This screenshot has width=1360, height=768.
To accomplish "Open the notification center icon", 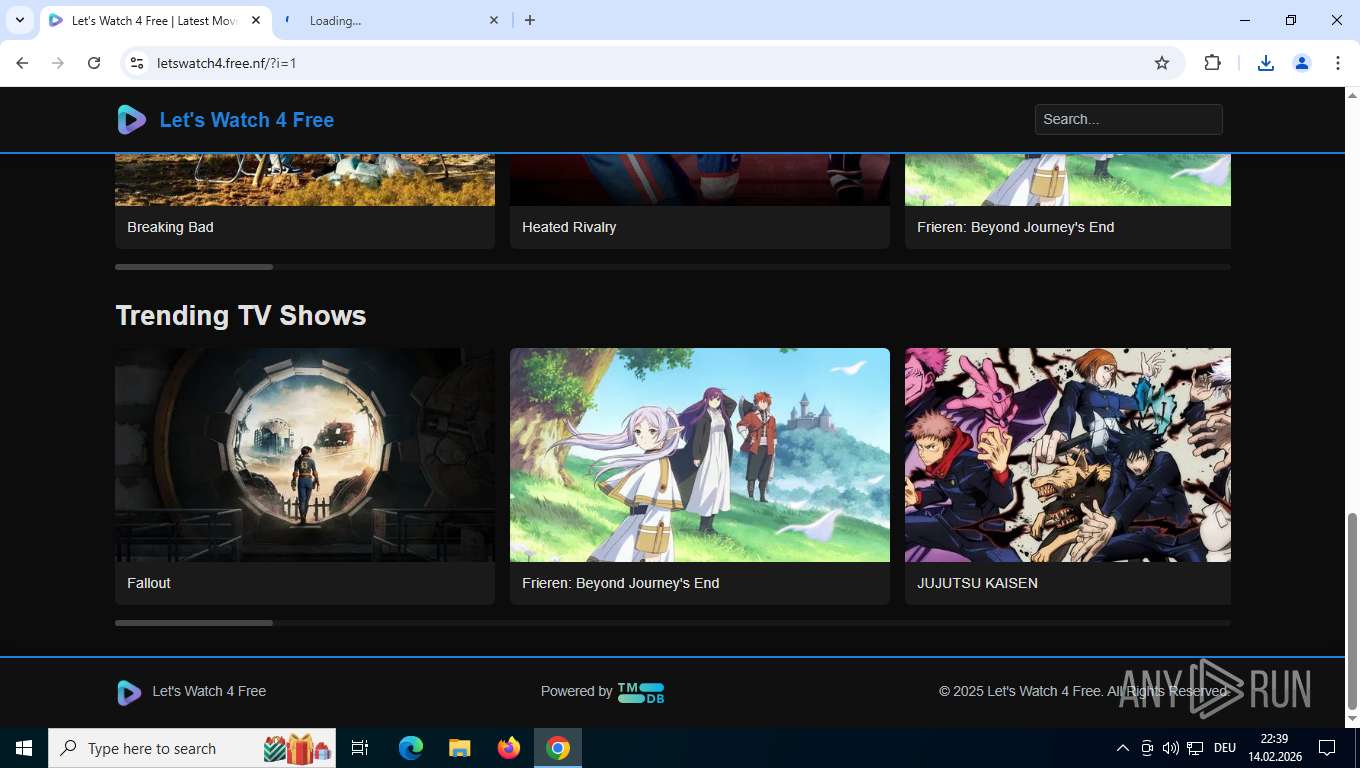I will pyautogui.click(x=1327, y=748).
